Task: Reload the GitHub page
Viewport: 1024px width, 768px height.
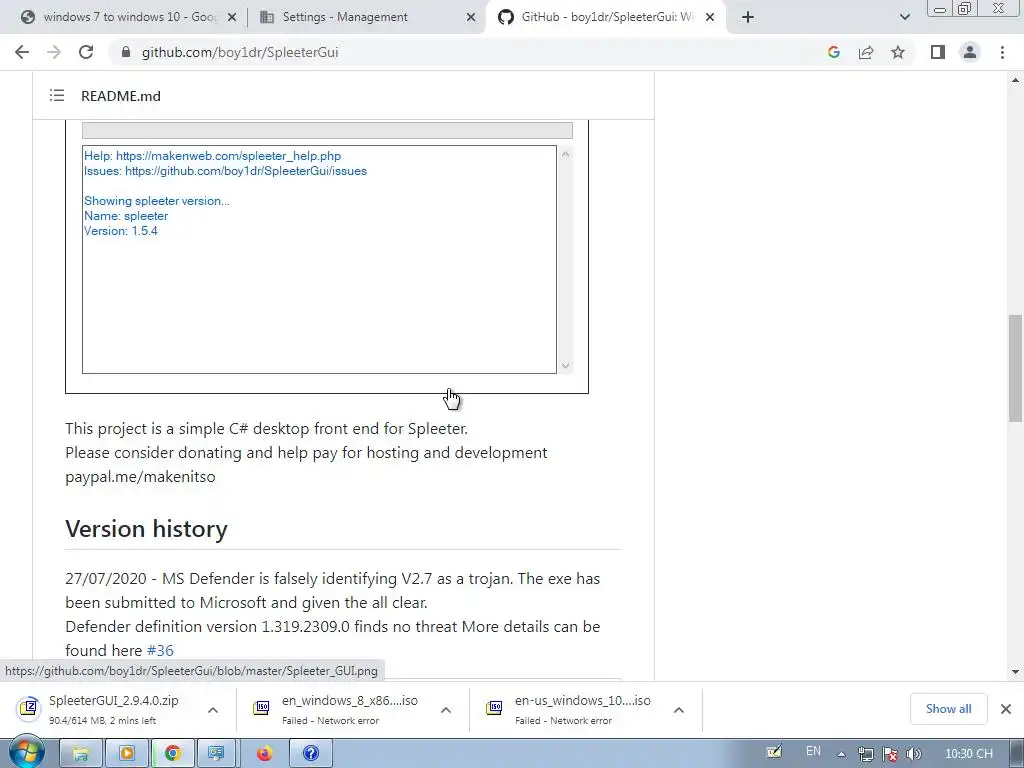Action: 86,52
